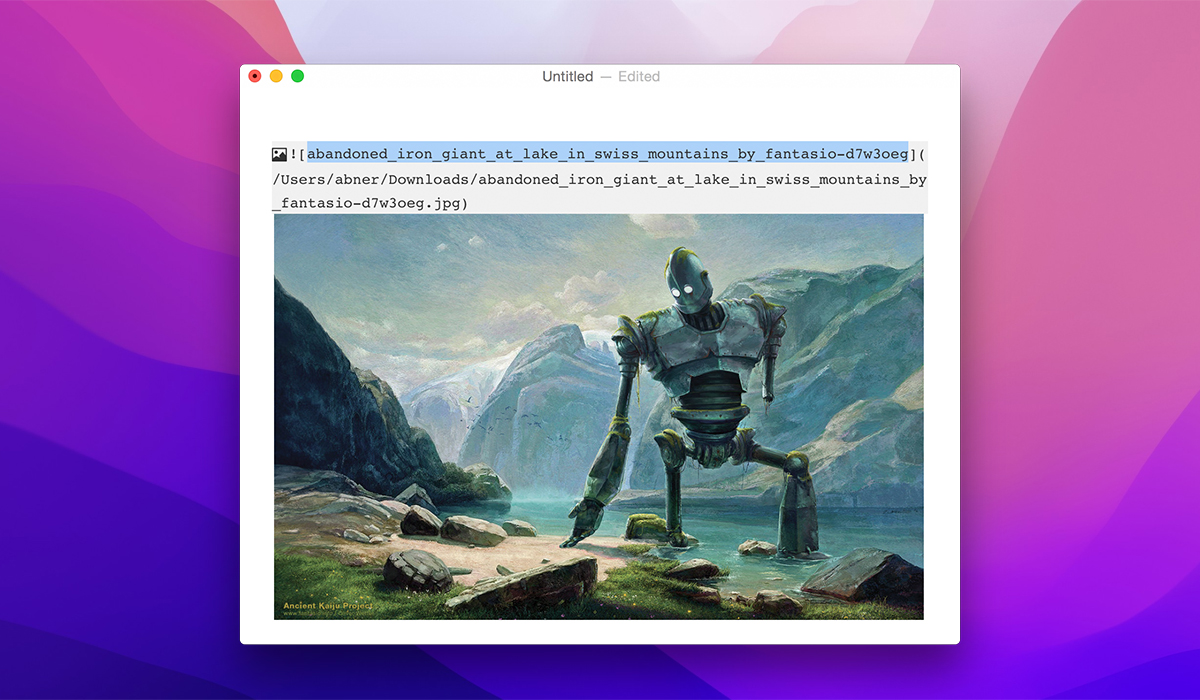Screen dimensions: 1200x700
Task: Click the Ancient Kaiju Project watermark text
Action: click(327, 606)
